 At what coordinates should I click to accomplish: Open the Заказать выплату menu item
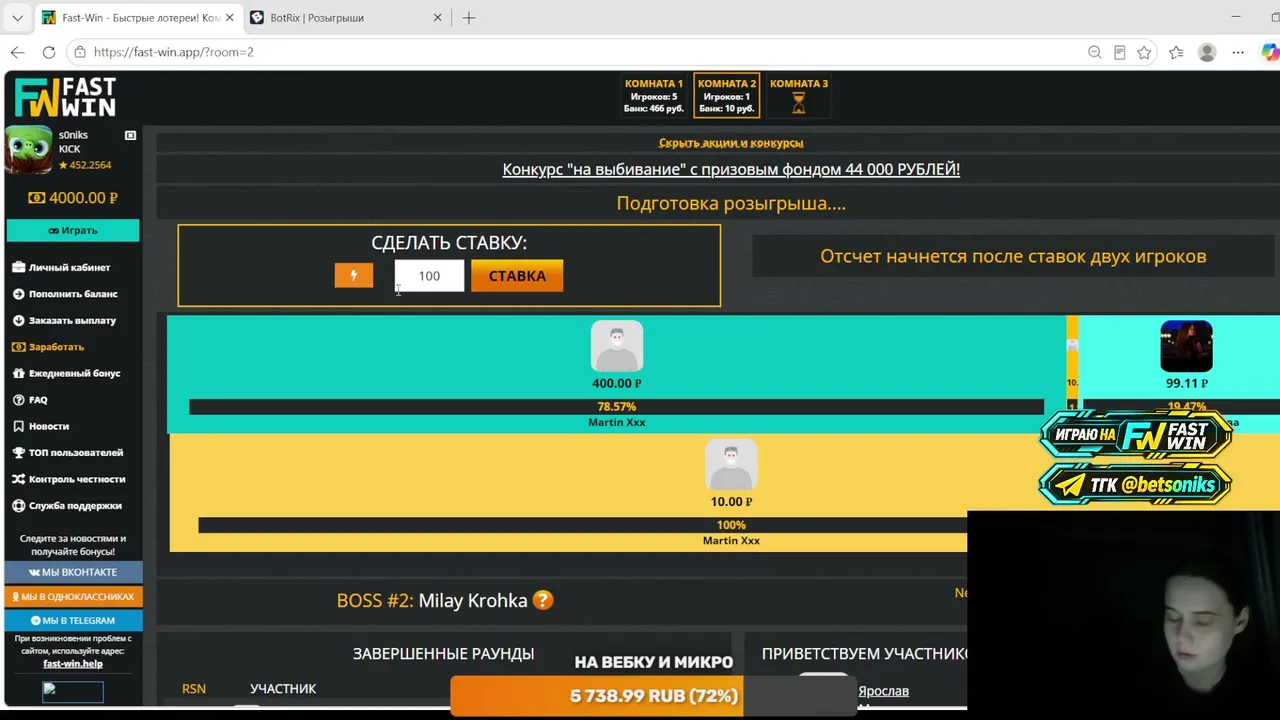[x=72, y=320]
